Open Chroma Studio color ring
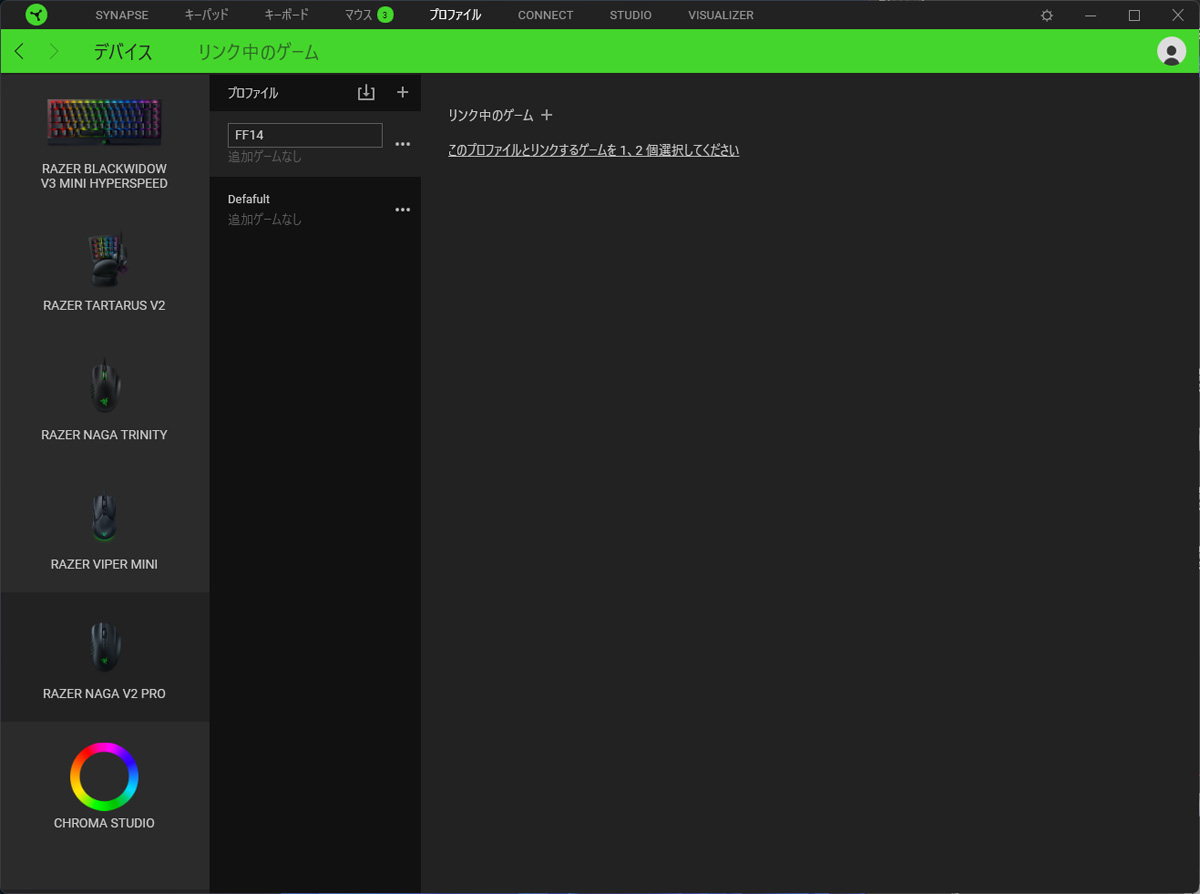 pos(104,777)
